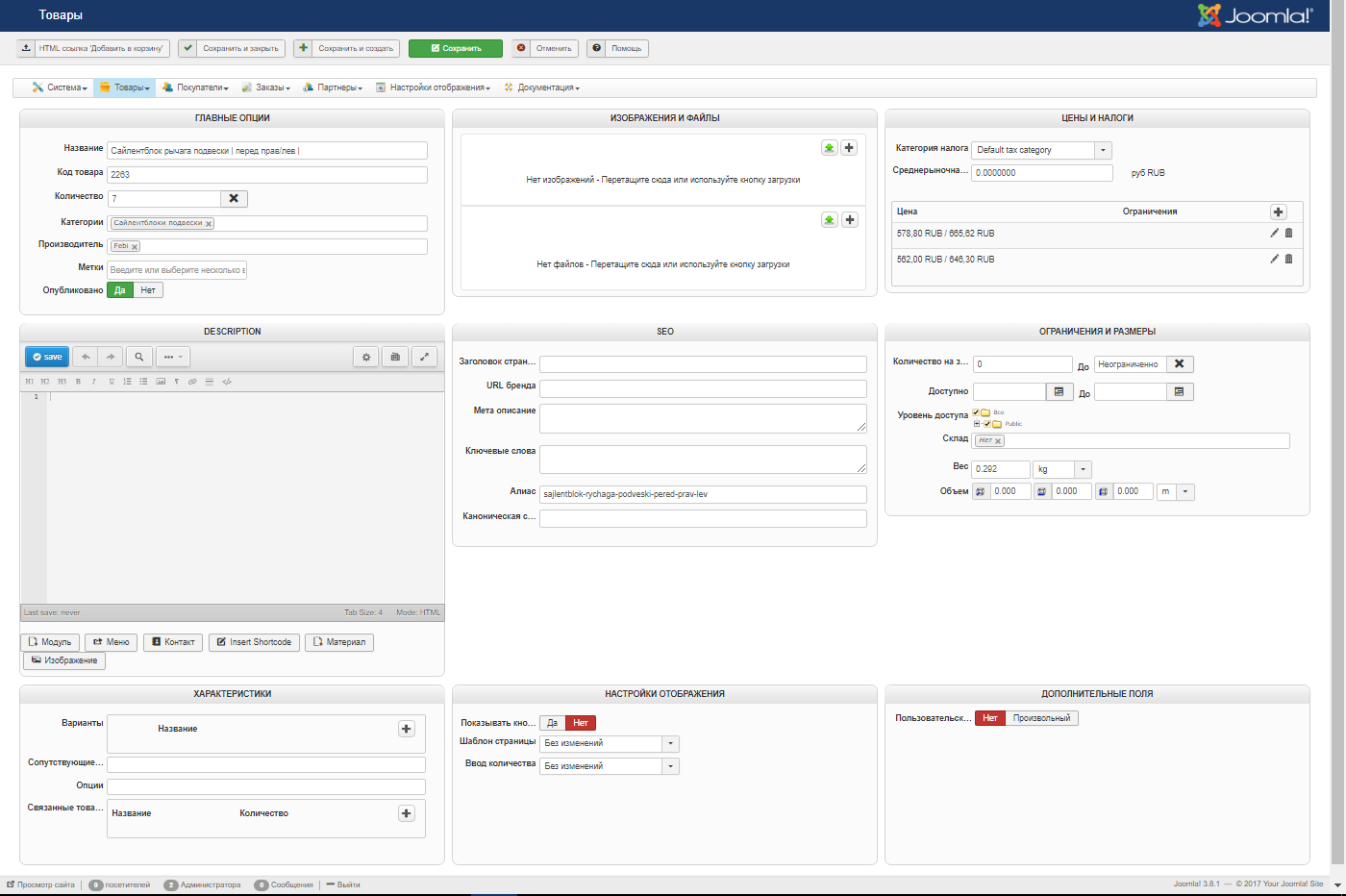The height and width of the screenshot is (896, 1346).
Task: Switch Показывать кнопку toggle to Да
Action: tap(552, 723)
